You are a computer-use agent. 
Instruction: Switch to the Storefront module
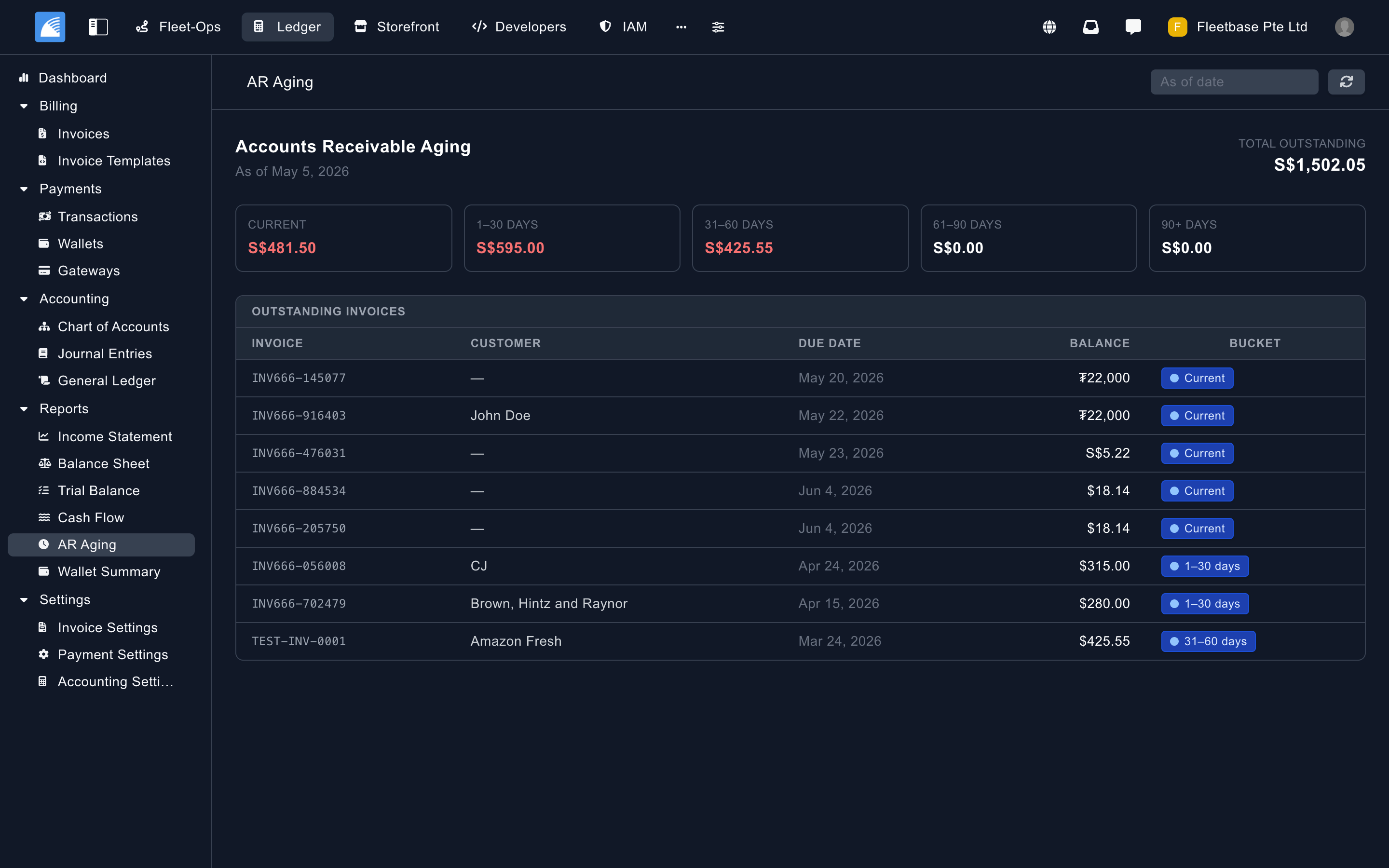[x=396, y=27]
